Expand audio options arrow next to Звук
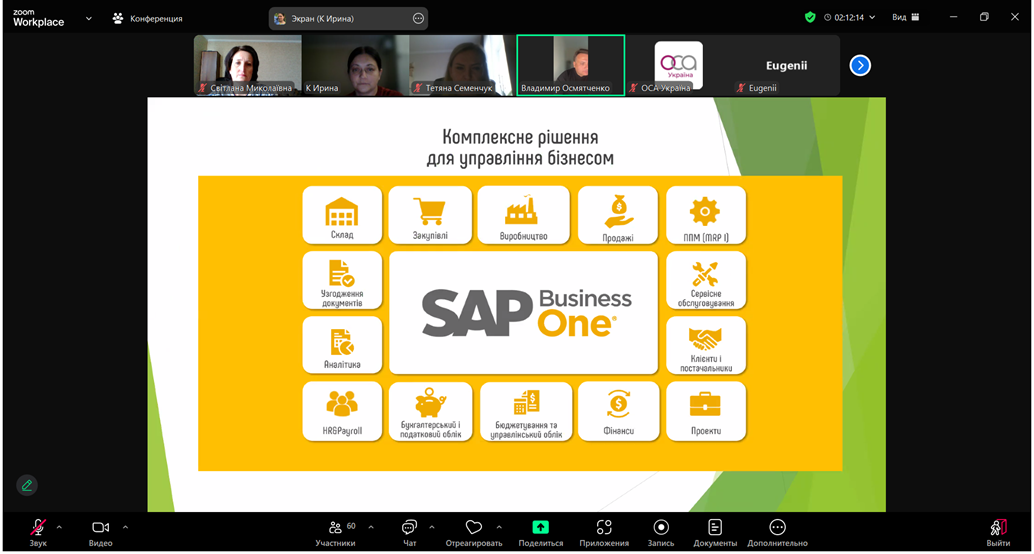Image resolution: width=1034 pixels, height=554 pixels. click(59, 527)
